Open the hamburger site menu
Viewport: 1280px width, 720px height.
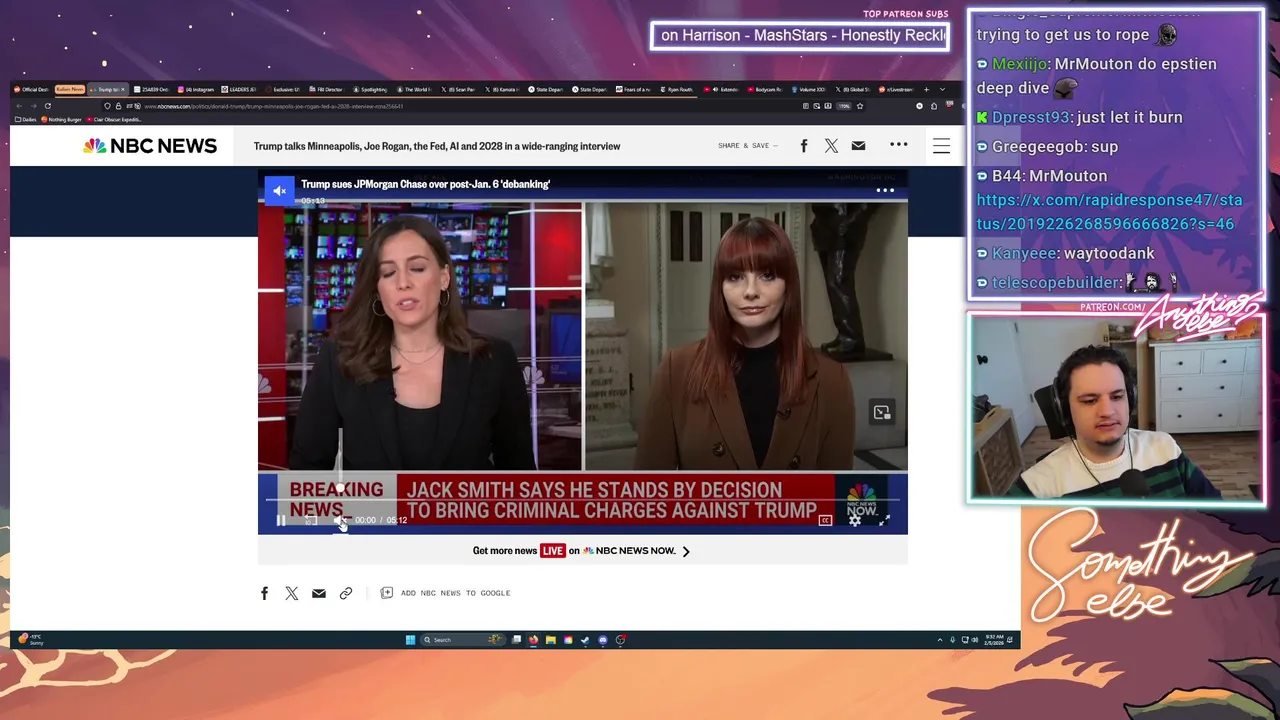tap(941, 146)
